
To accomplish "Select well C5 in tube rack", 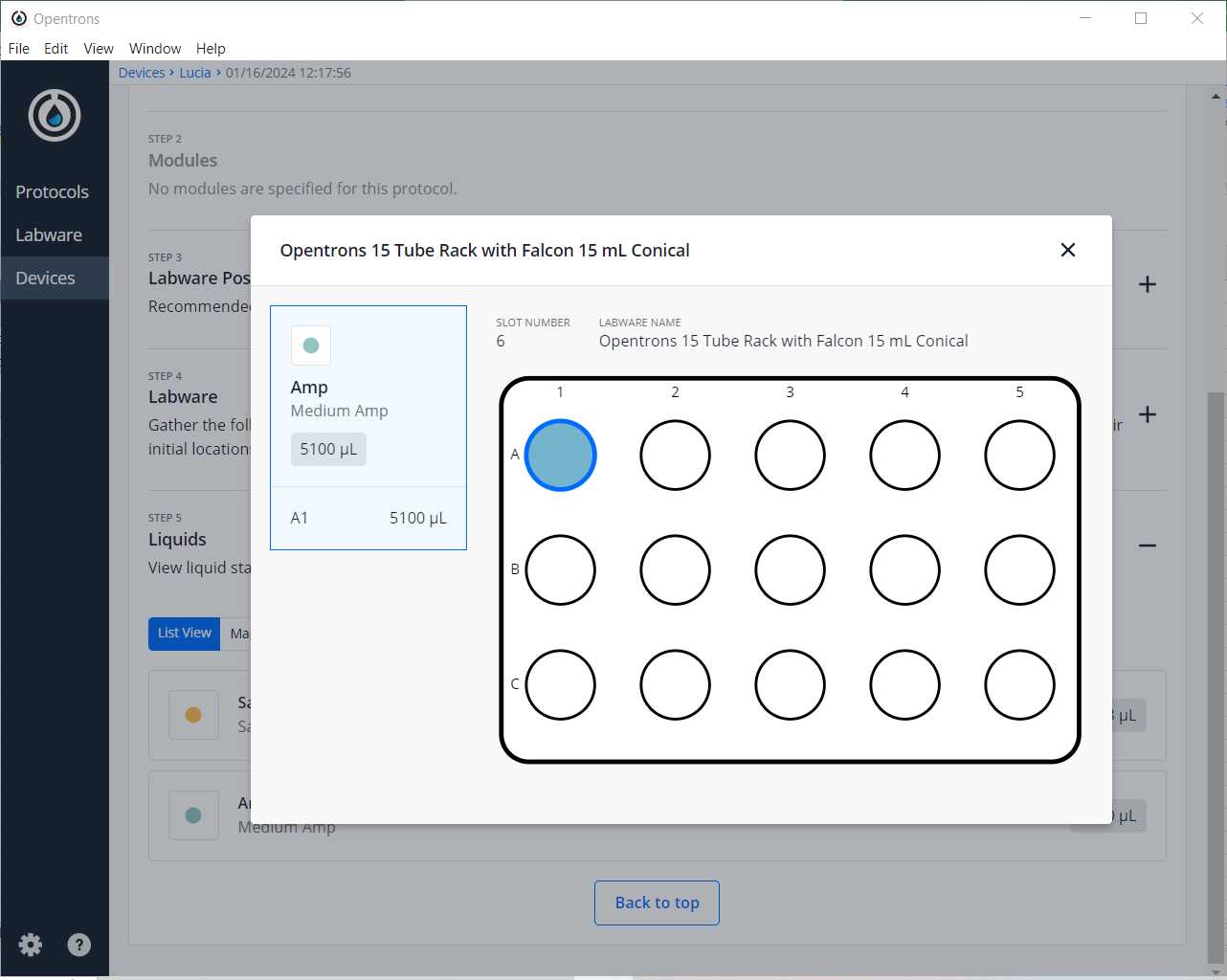I will (1020, 685).
